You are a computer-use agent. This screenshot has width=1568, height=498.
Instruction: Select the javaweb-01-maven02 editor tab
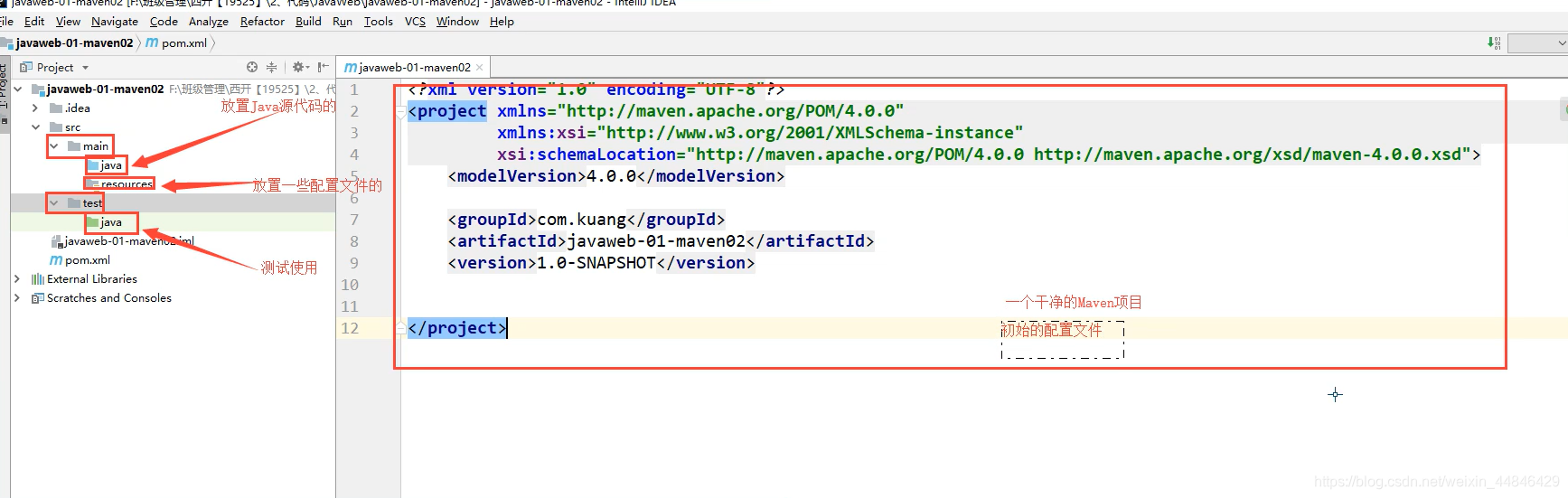(415, 67)
